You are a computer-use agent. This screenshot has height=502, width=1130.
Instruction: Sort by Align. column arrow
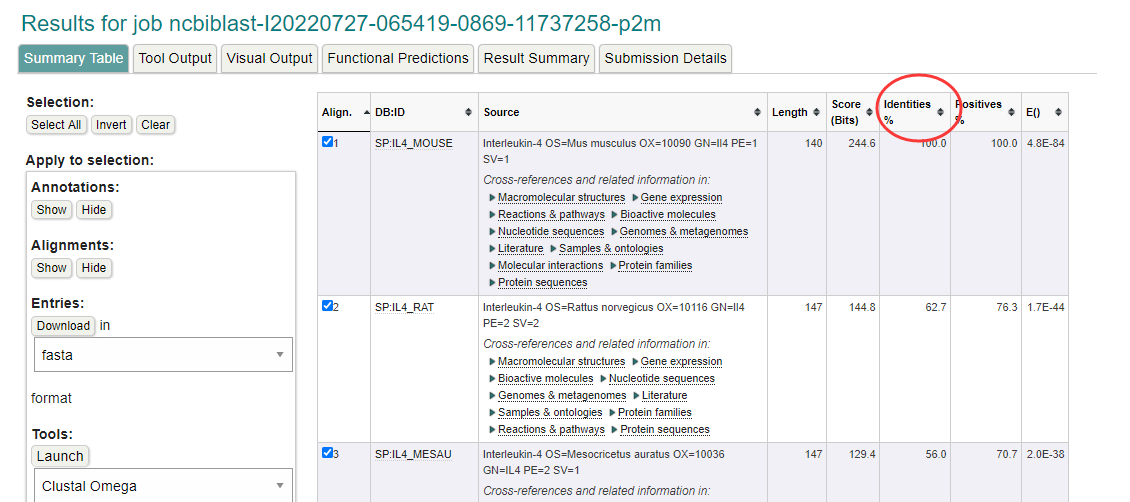(366, 112)
